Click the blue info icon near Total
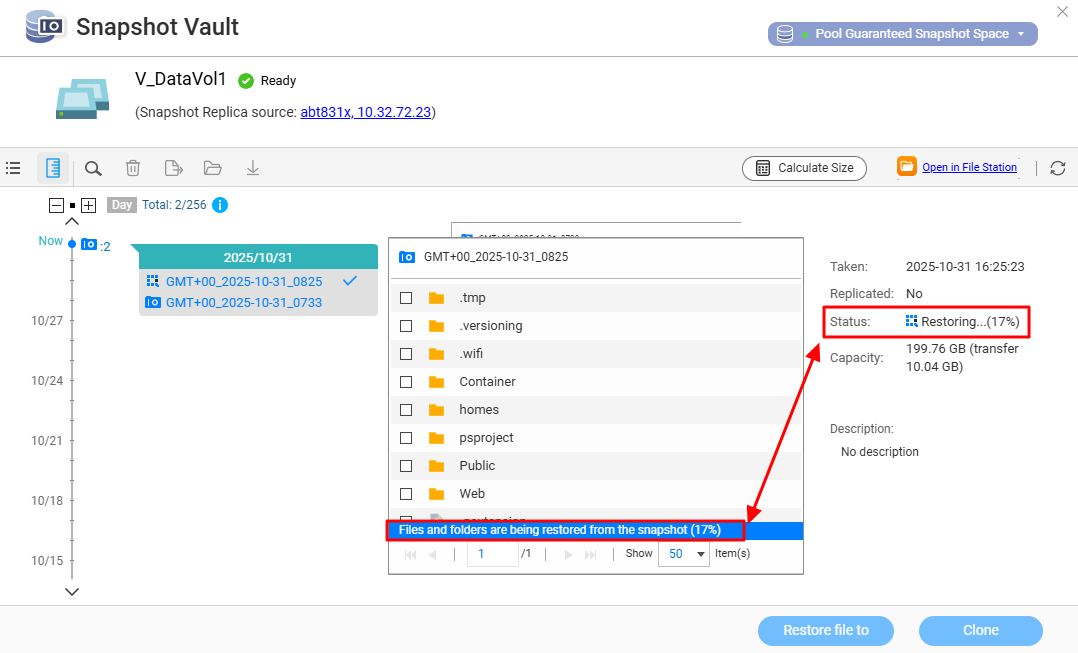 click(220, 205)
